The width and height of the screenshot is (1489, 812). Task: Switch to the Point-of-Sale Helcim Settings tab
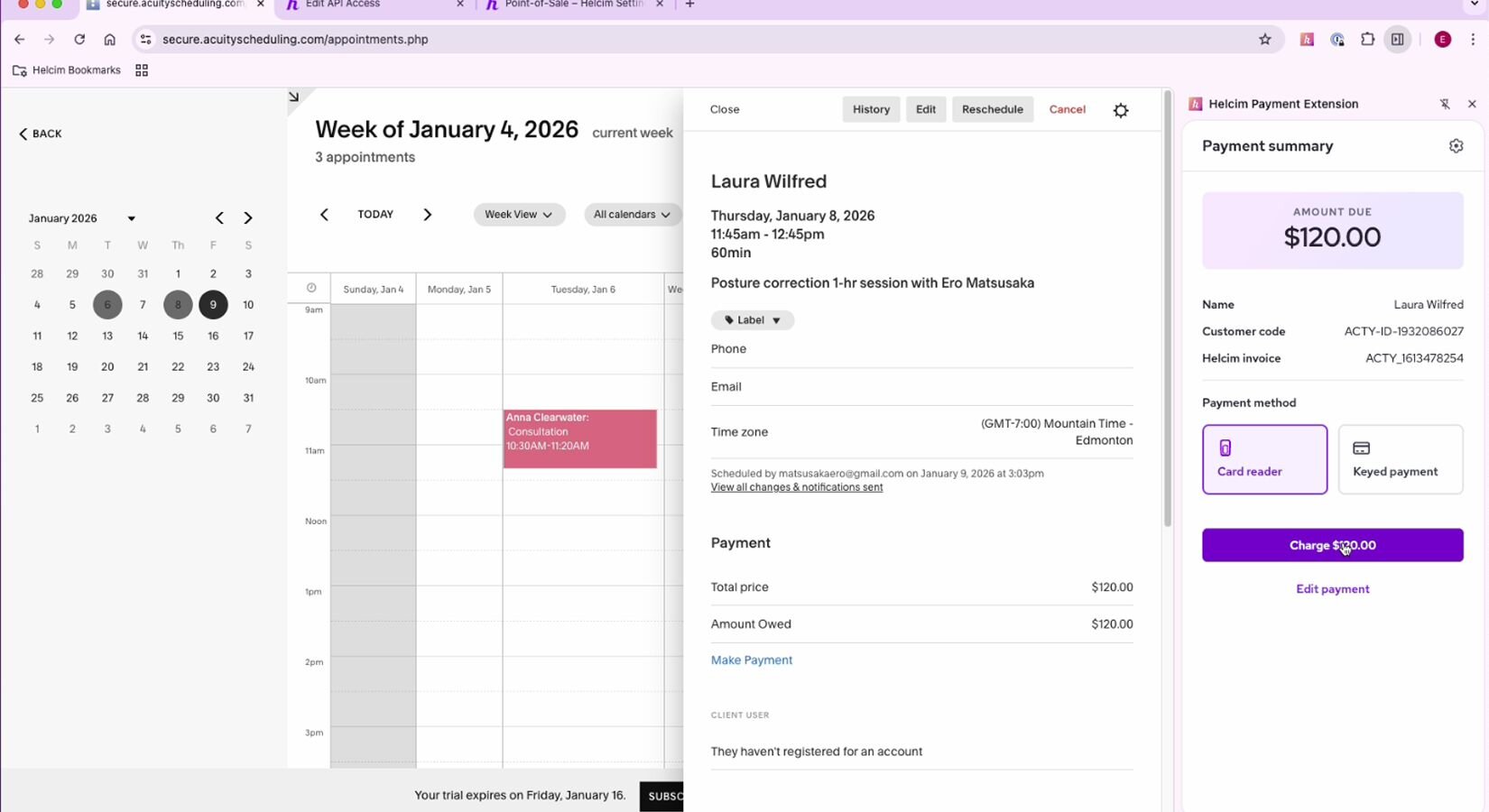[x=574, y=5]
